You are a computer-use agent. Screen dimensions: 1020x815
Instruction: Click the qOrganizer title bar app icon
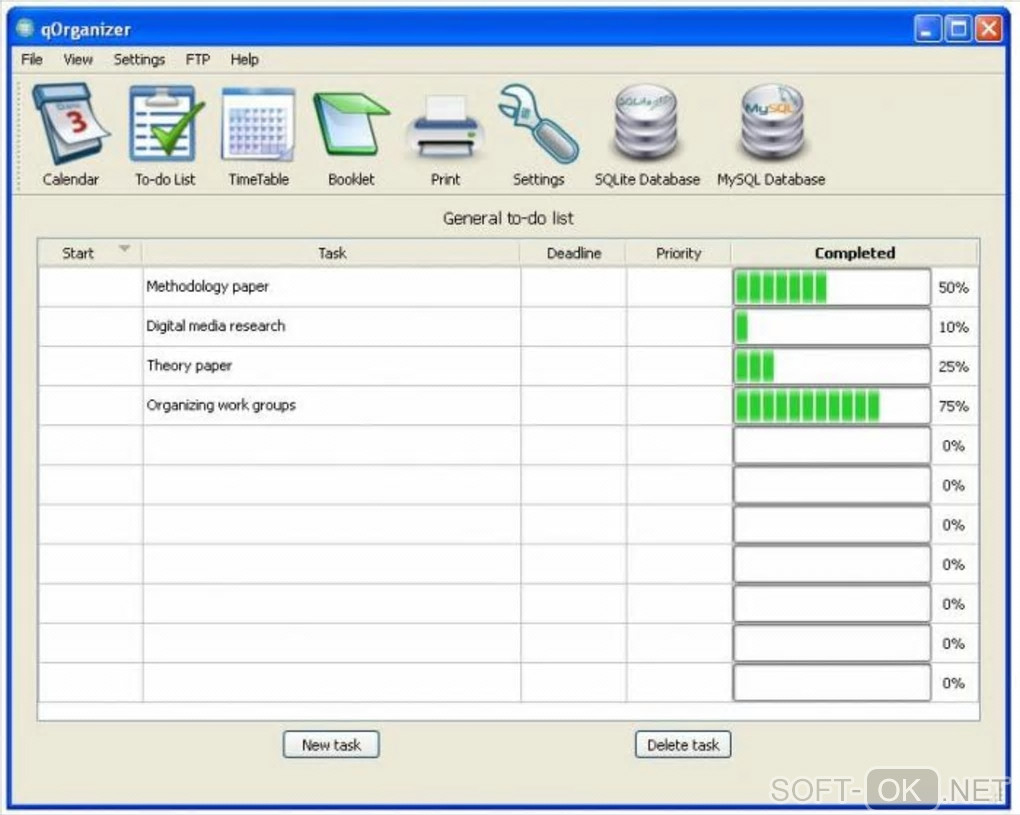(x=25, y=29)
